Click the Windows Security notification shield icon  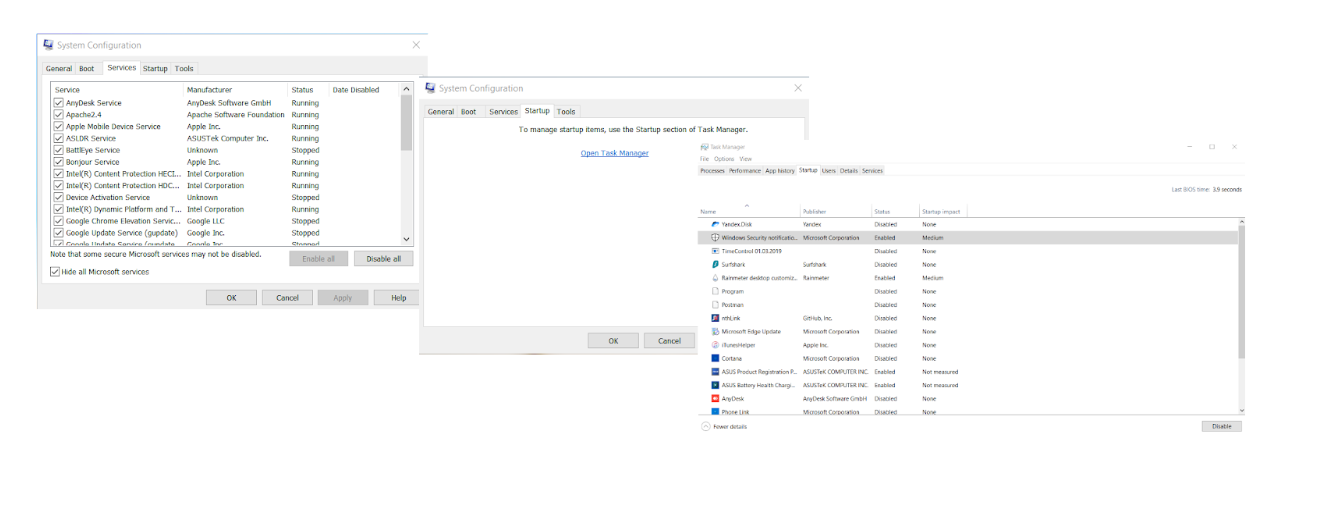pos(715,238)
